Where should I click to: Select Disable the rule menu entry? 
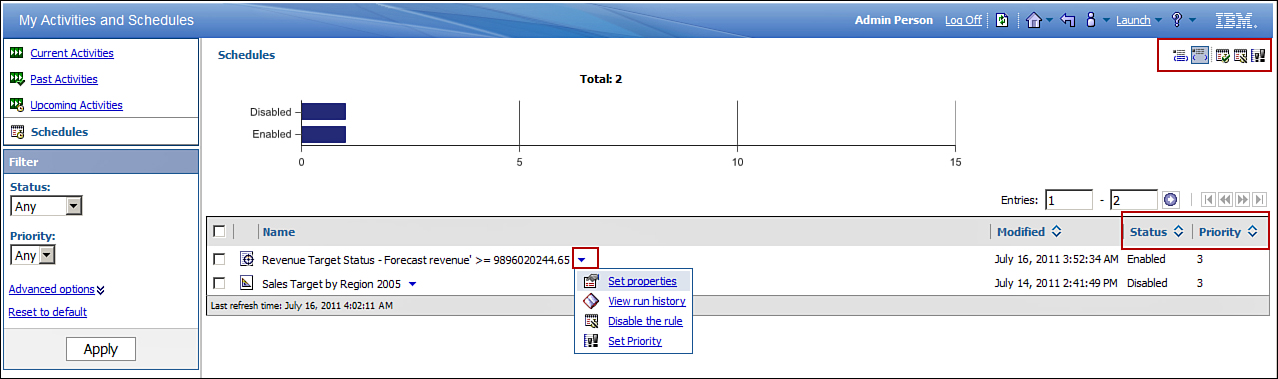click(645, 321)
